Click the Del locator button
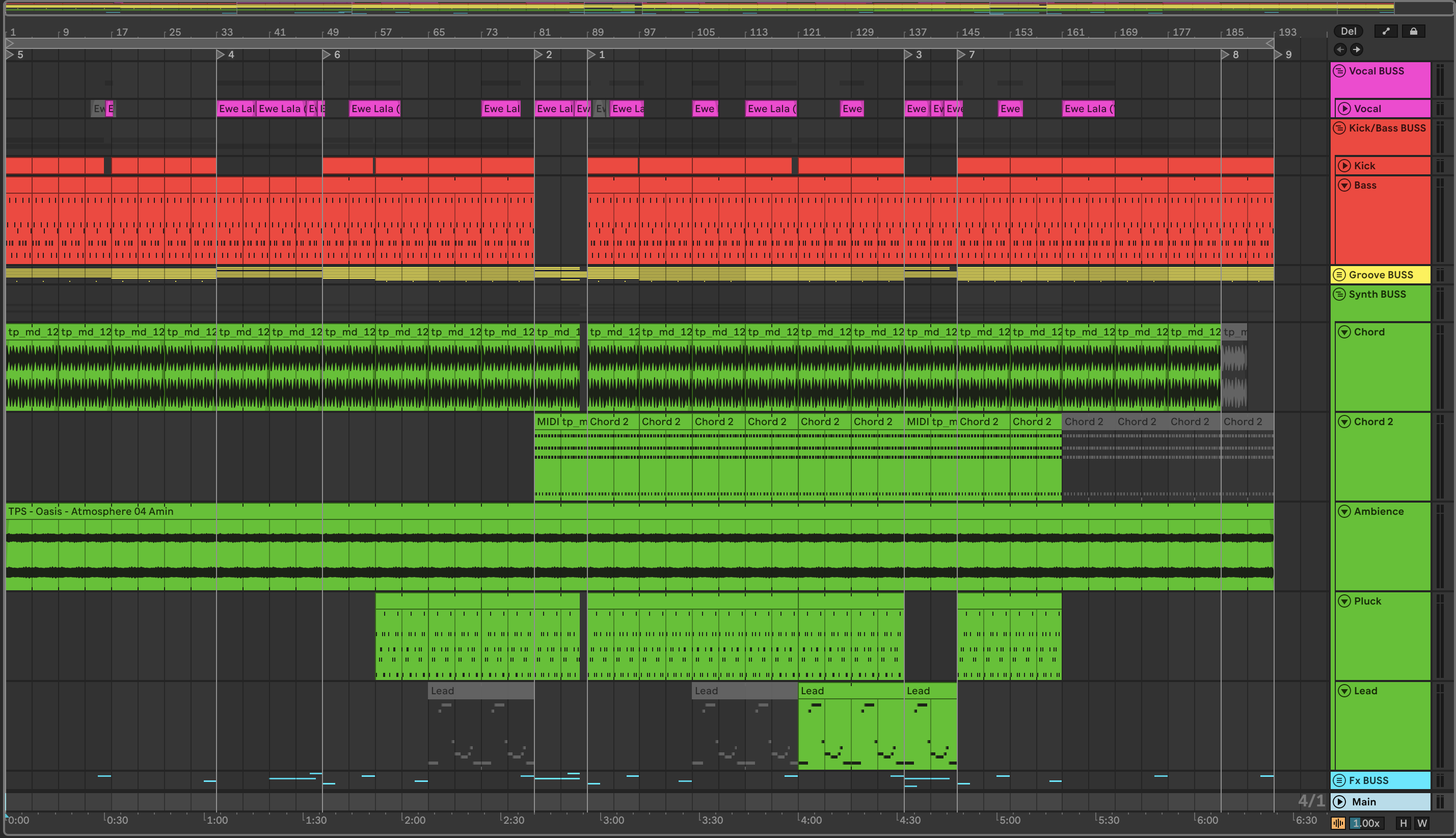This screenshot has width=1456, height=838. click(x=1348, y=32)
